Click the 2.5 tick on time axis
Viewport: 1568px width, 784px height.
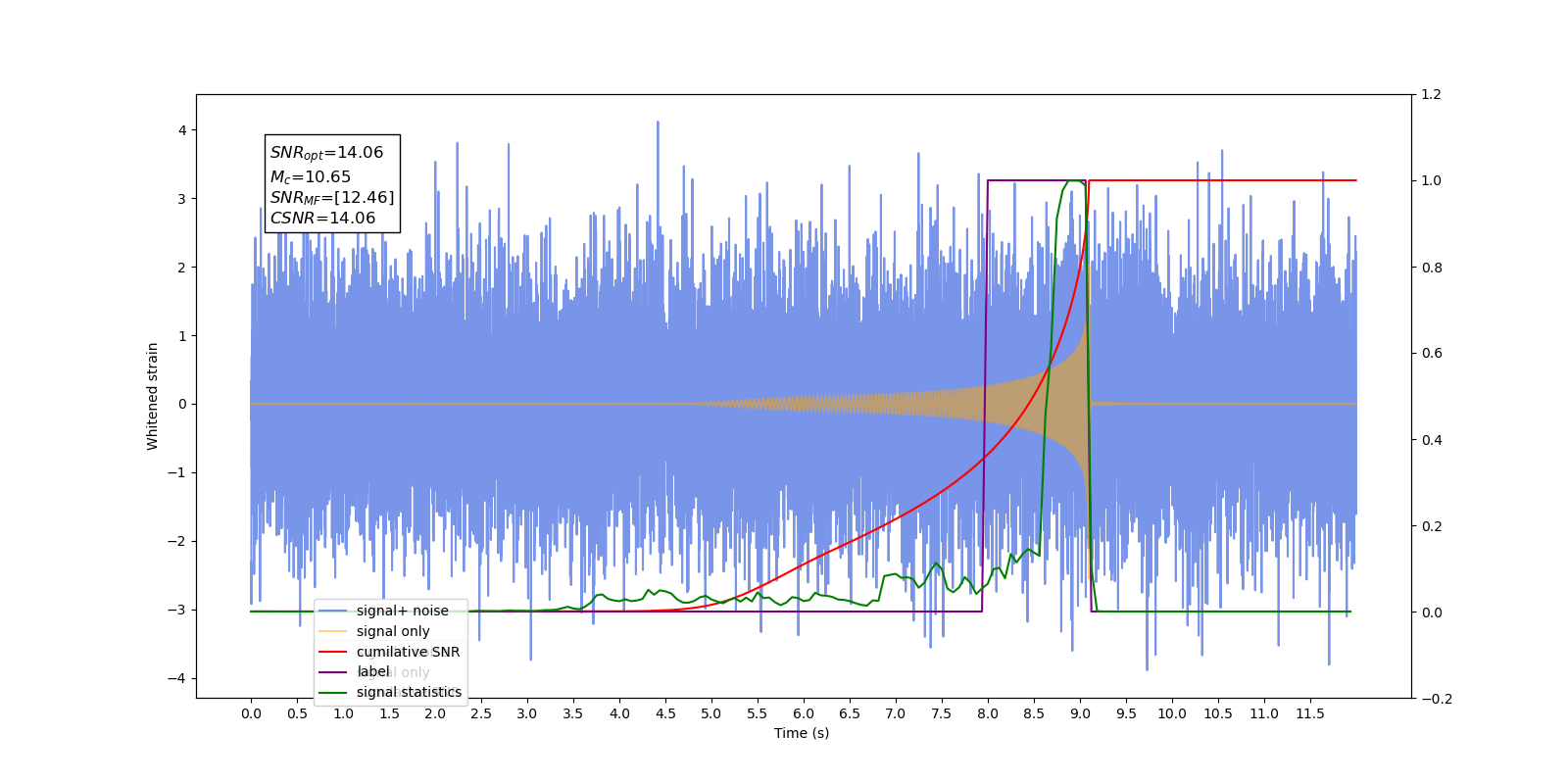coord(481,713)
